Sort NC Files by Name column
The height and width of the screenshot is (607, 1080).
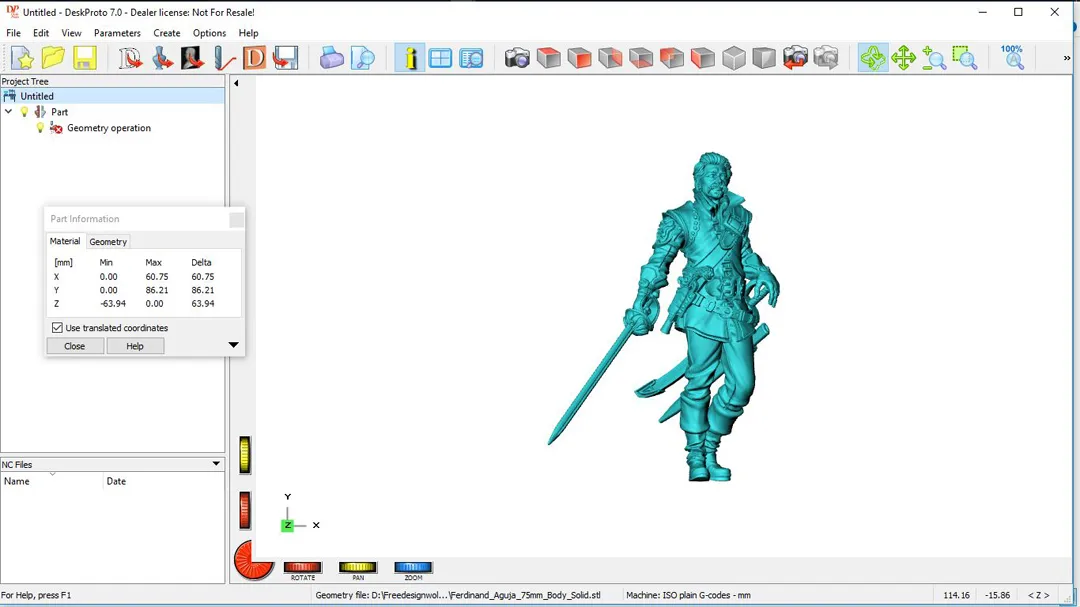52,482
